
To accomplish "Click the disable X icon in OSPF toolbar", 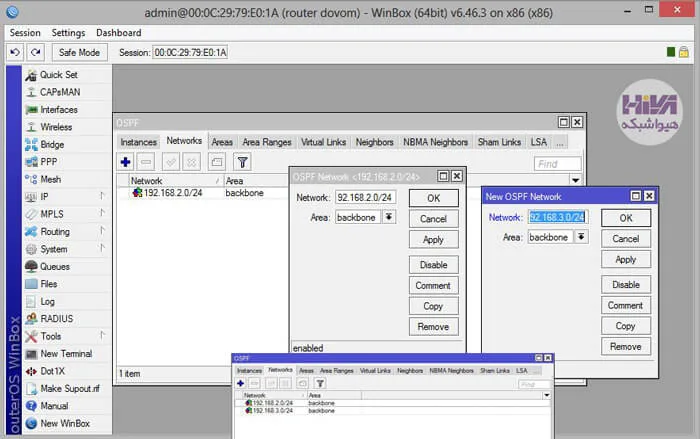I will tap(192, 162).
